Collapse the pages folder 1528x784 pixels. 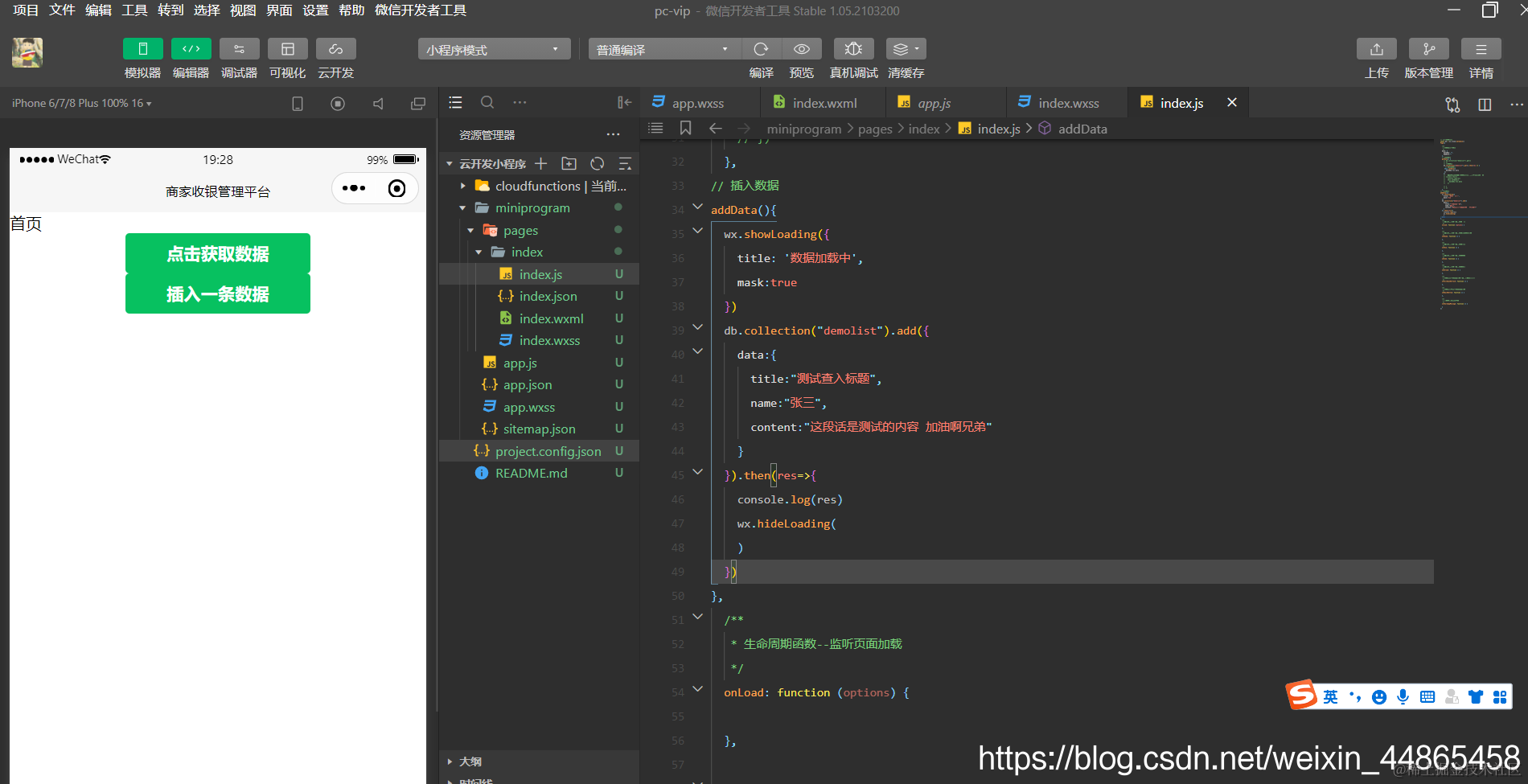(471, 230)
